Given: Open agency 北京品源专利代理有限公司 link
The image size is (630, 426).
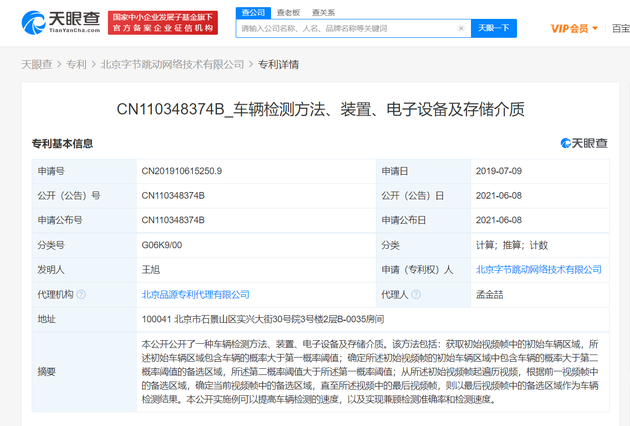Looking at the screenshot, I should (x=195, y=295).
